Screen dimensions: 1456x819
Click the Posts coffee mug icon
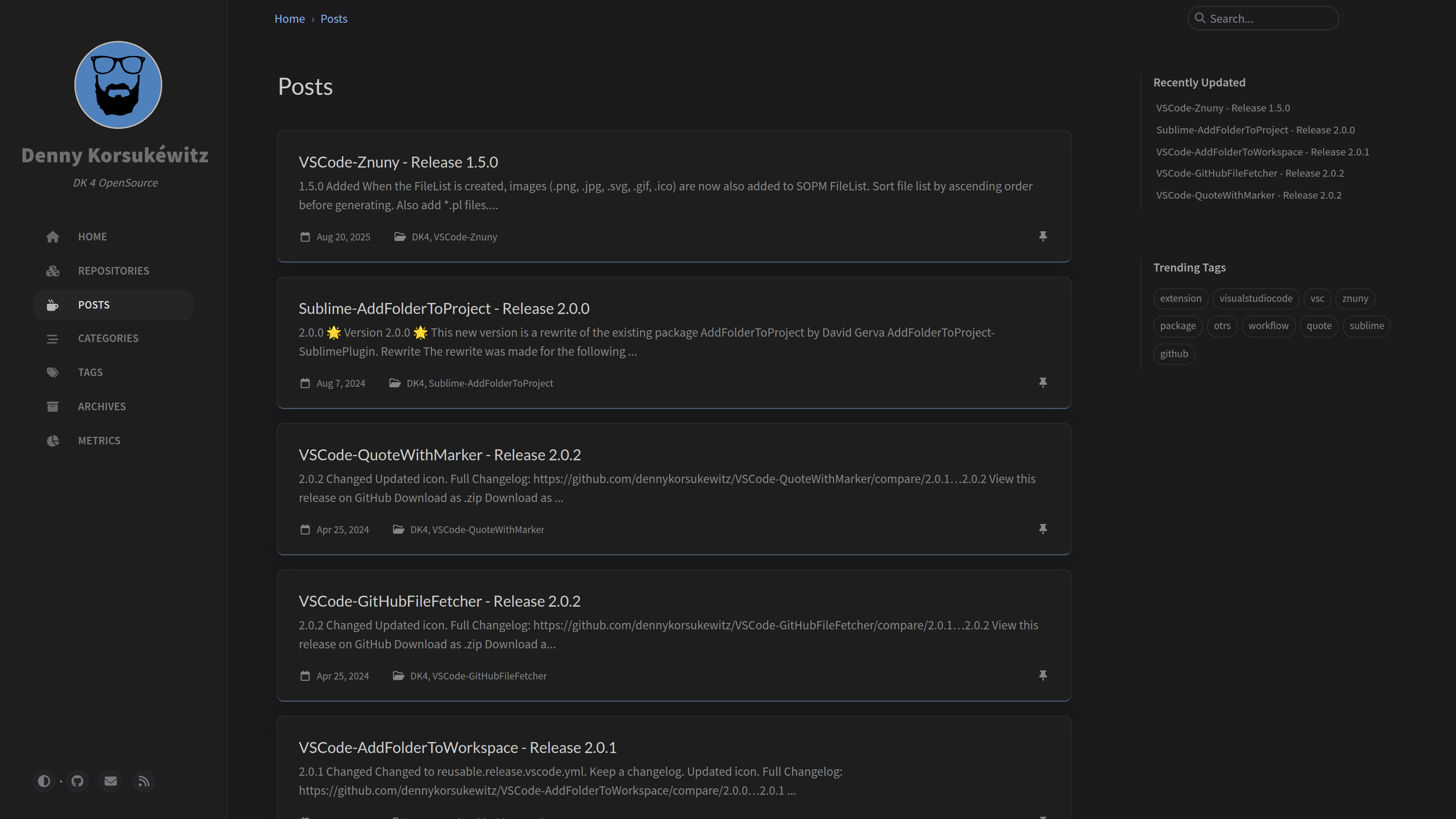coord(53,304)
